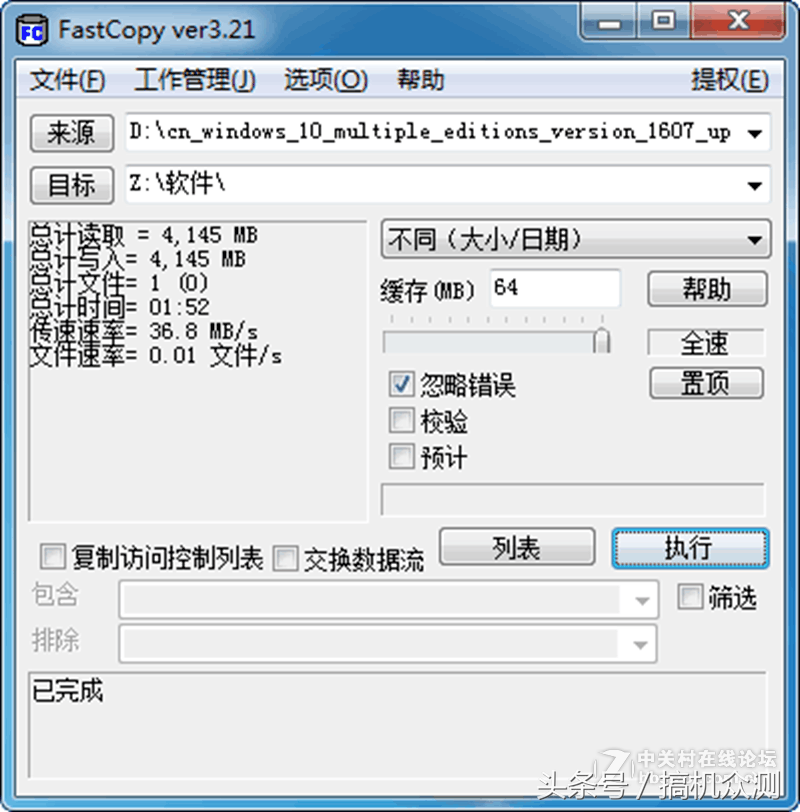
Task: Check the 交换数据流 option
Action: coord(285,558)
